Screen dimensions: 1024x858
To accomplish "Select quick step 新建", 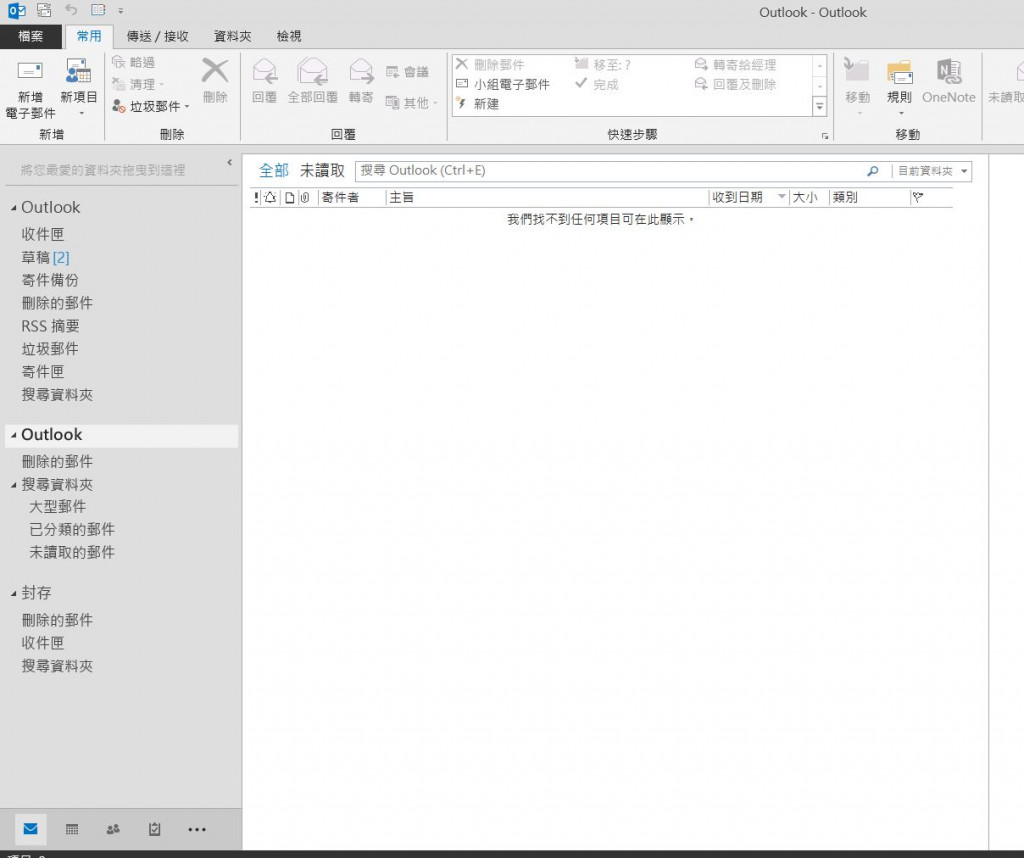I will (477, 104).
